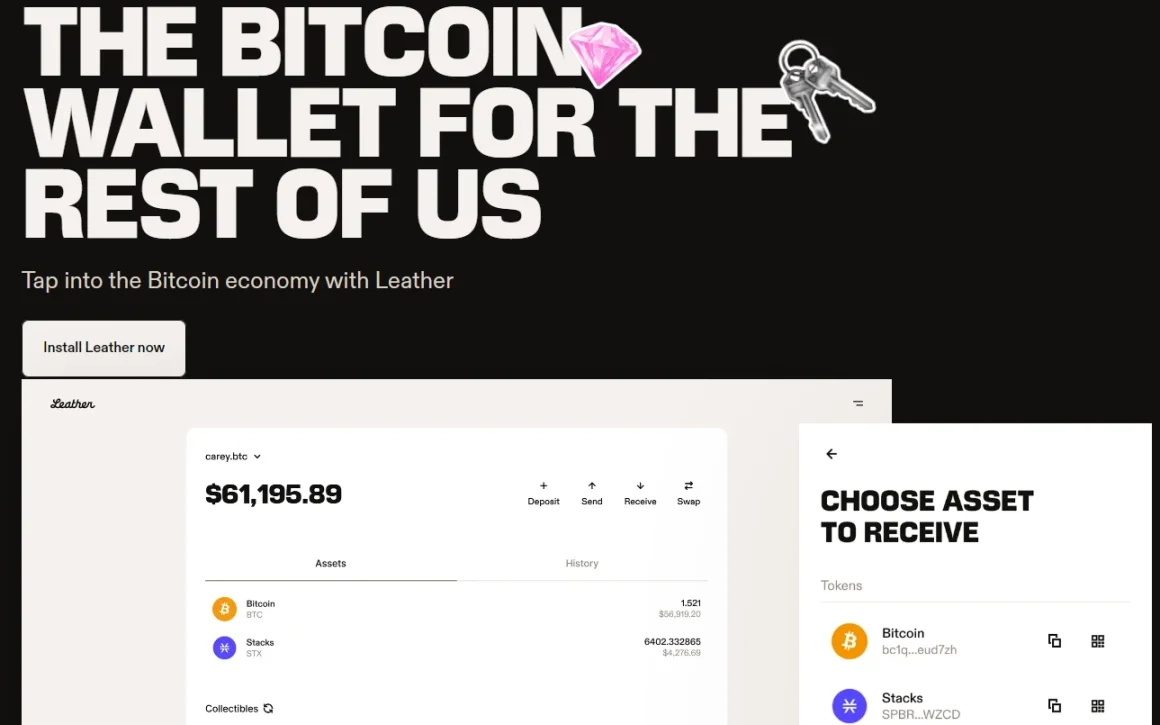
Task: Show QR code for Stacks address
Action: [1097, 706]
